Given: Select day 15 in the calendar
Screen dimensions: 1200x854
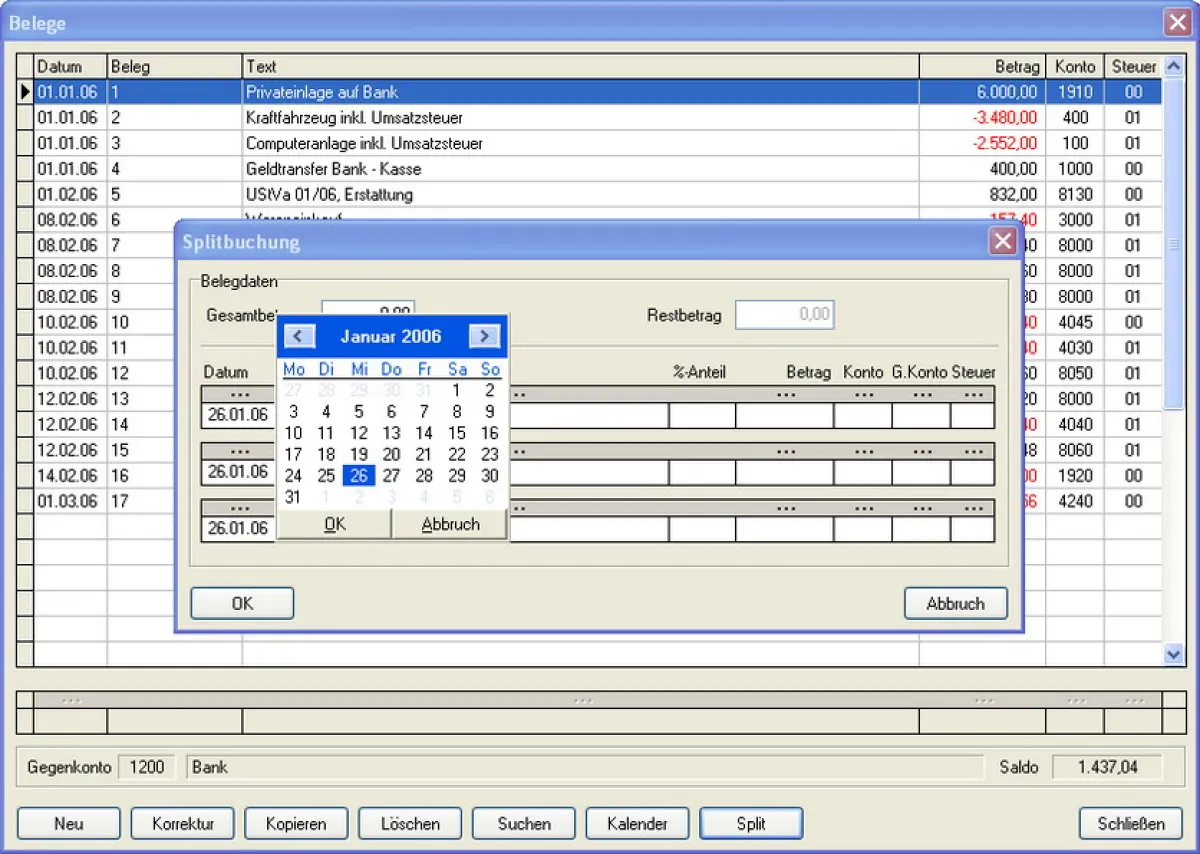Looking at the screenshot, I should [456, 433].
